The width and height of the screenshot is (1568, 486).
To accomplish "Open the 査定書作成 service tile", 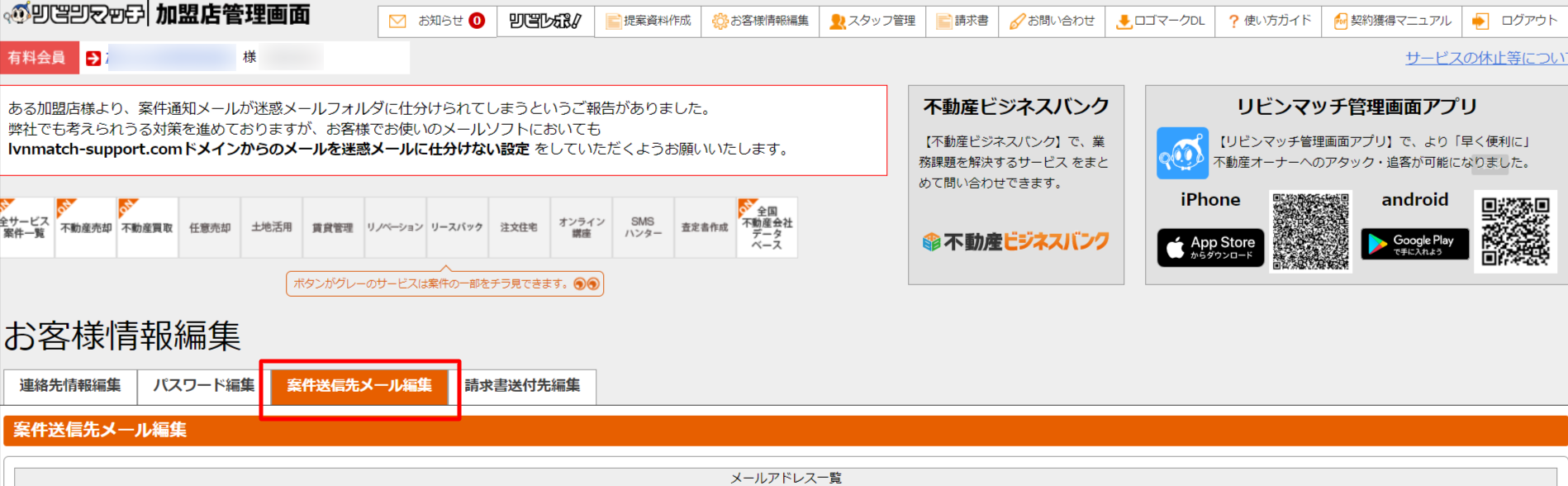I will click(x=706, y=227).
